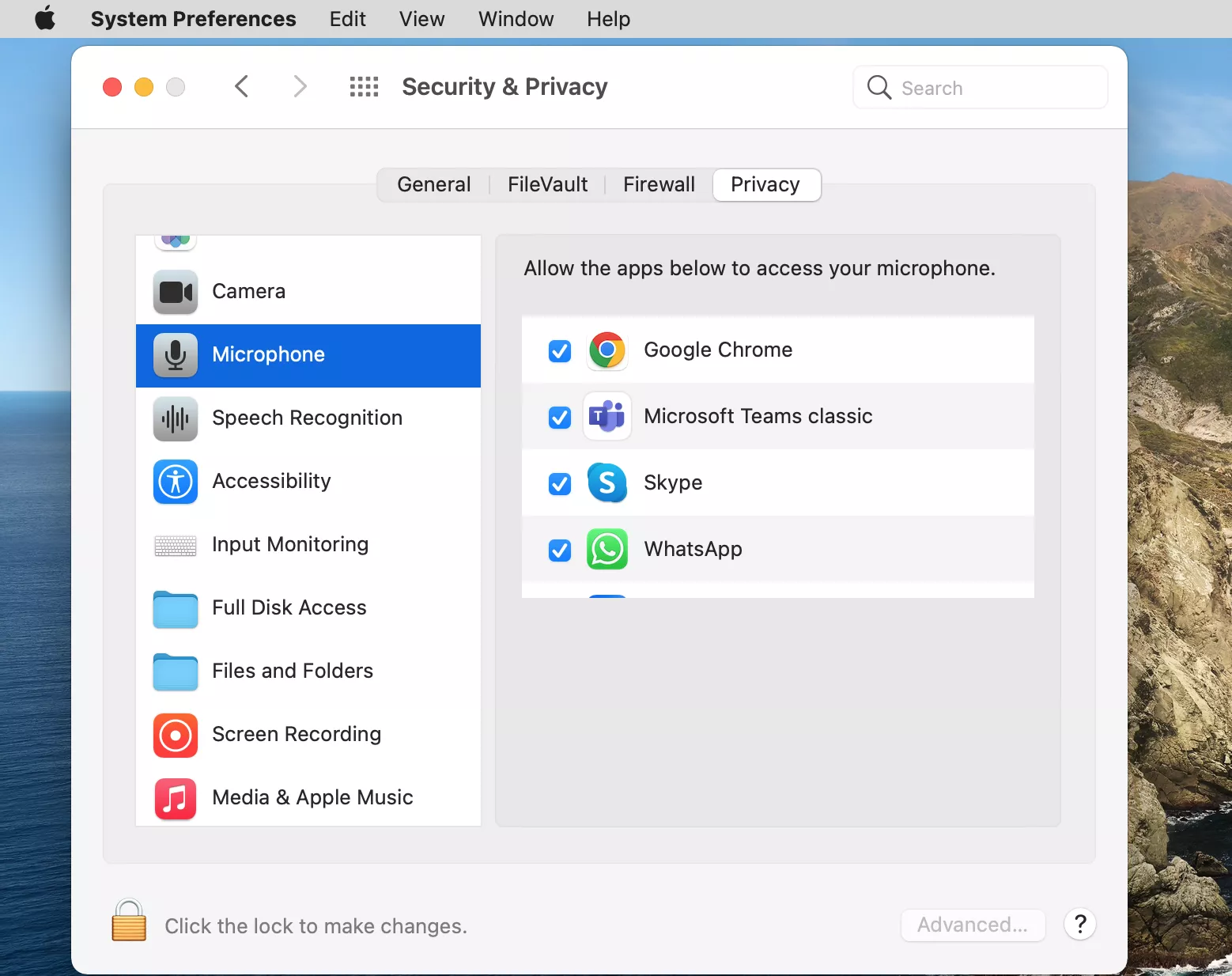Select the Accessibility text label
This screenshot has width=1232, height=976.
(272, 481)
